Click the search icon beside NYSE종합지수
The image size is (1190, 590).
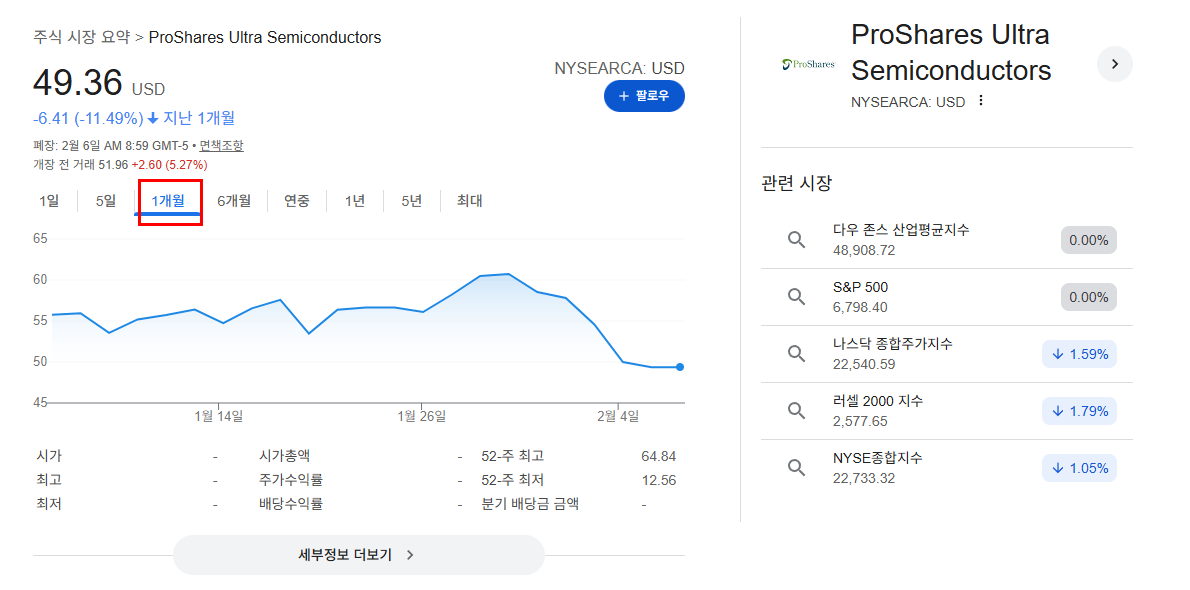pyautogui.click(x=795, y=468)
